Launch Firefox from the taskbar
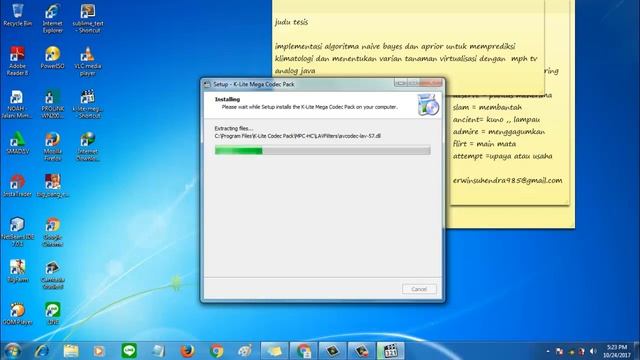640x360 pixels. point(187,351)
